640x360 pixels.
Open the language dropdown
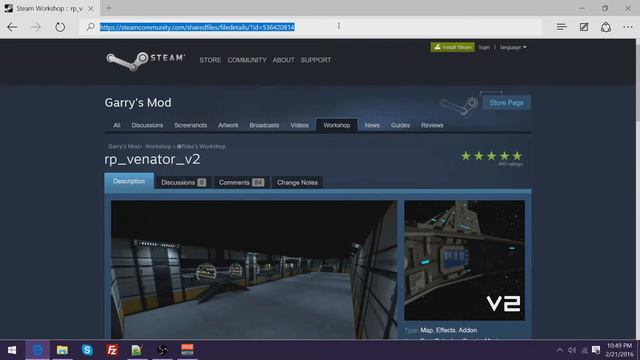point(513,47)
